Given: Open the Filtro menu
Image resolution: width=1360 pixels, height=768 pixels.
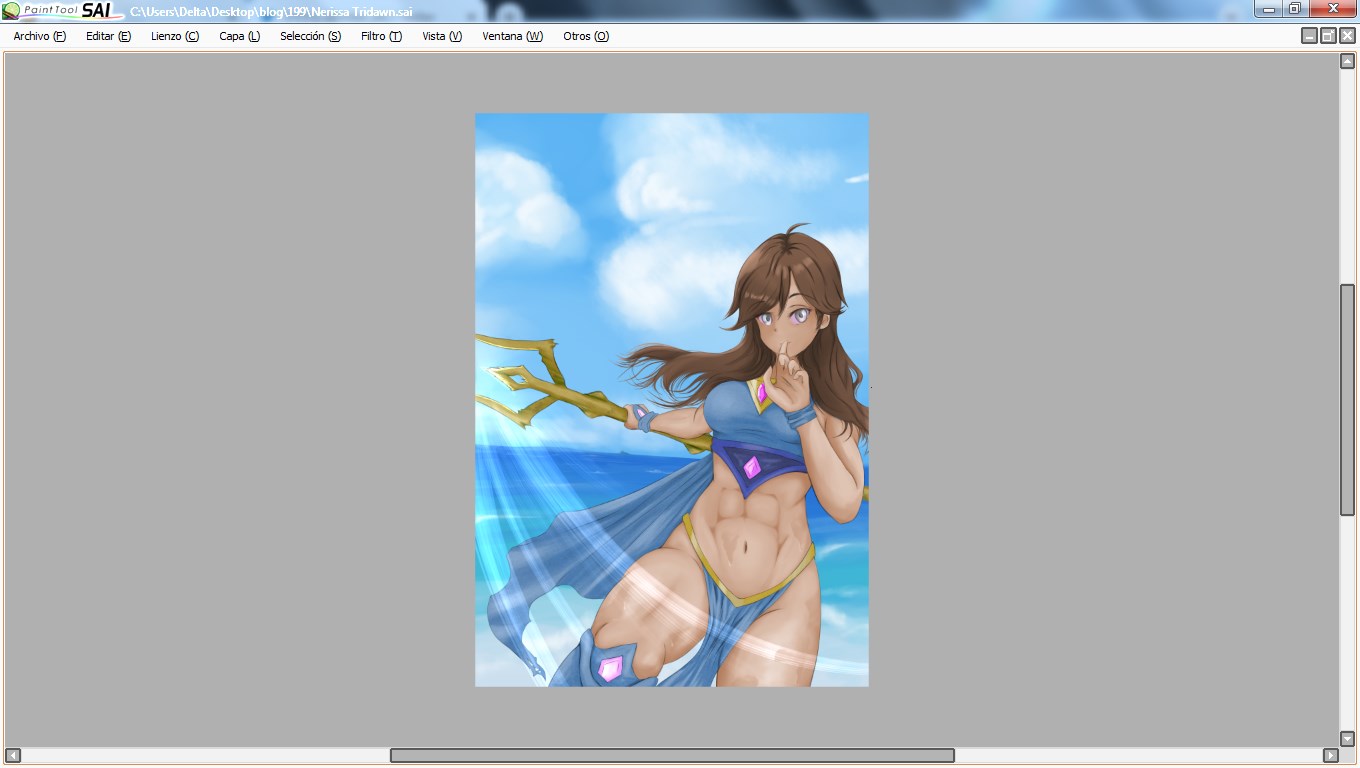Looking at the screenshot, I should [381, 36].
